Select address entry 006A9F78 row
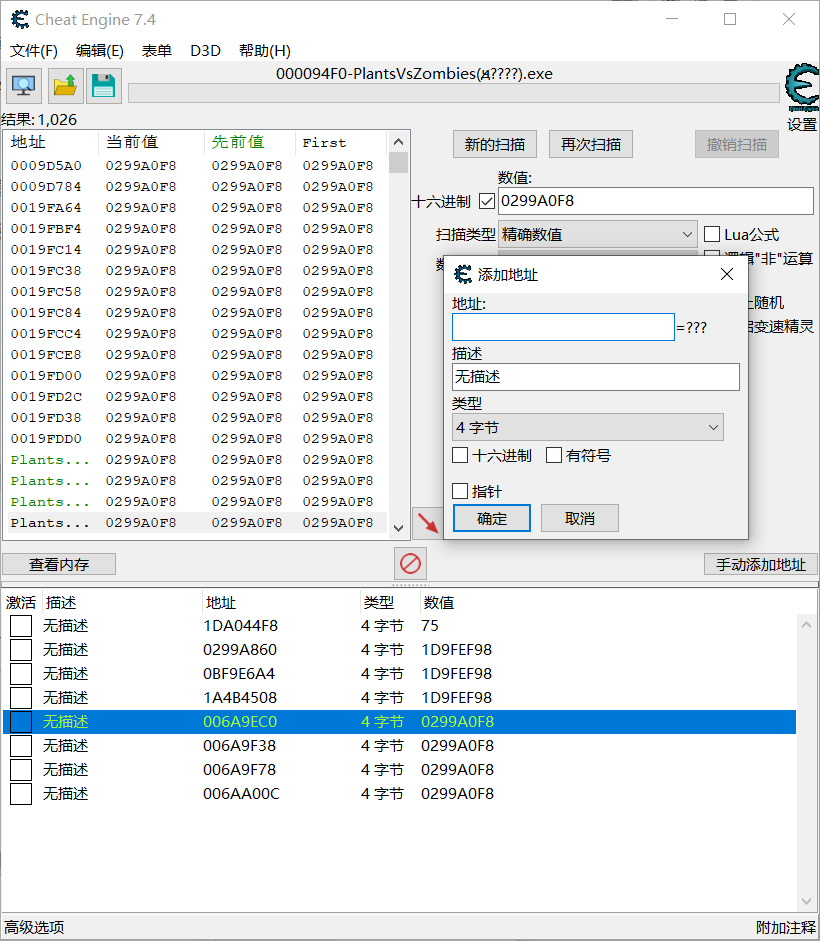 point(400,770)
